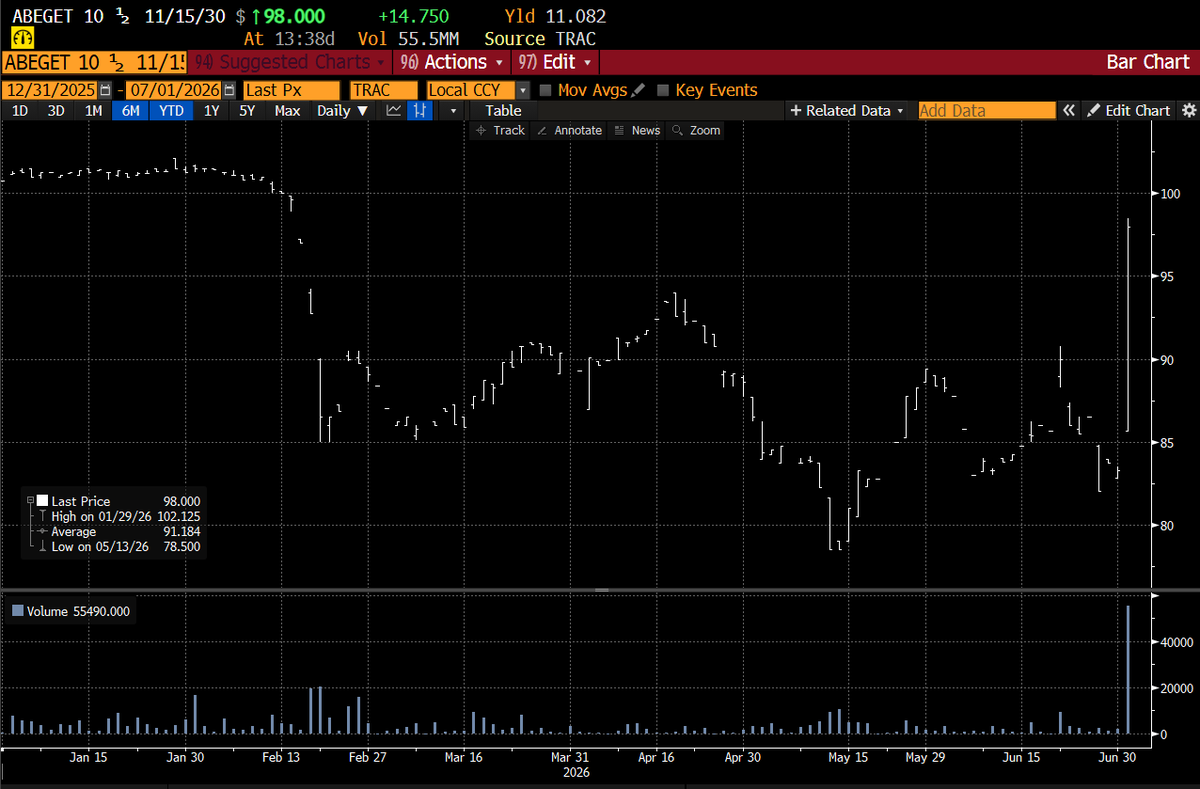
Task: Select the 3D time range
Action: (56, 111)
